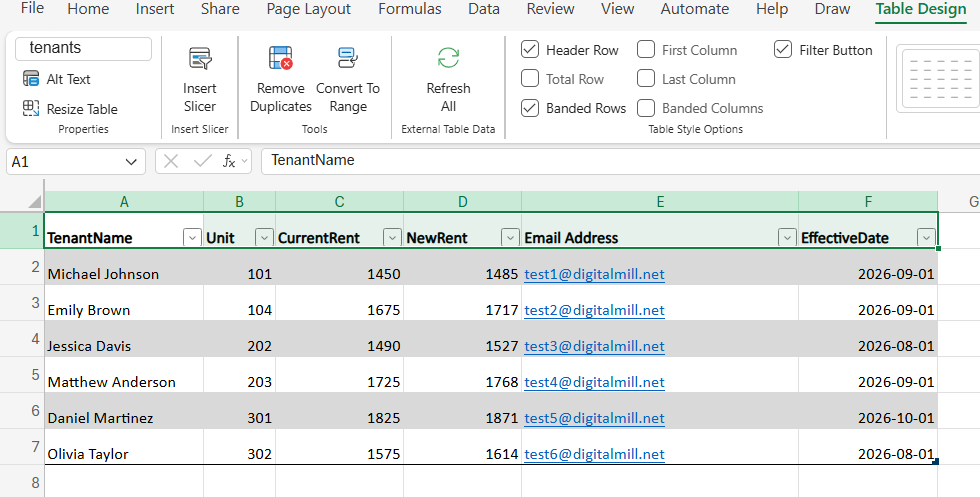The width and height of the screenshot is (980, 497).
Task: Open the Review tab
Action: [x=550, y=9]
